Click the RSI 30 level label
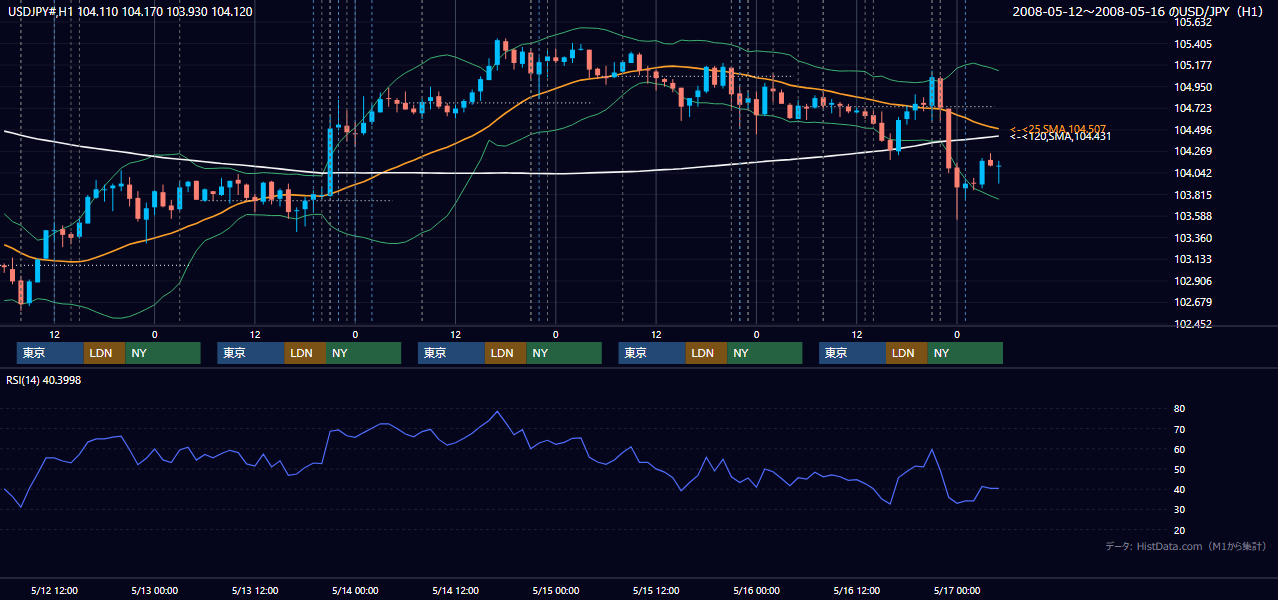The image size is (1278, 600). pos(1179,510)
